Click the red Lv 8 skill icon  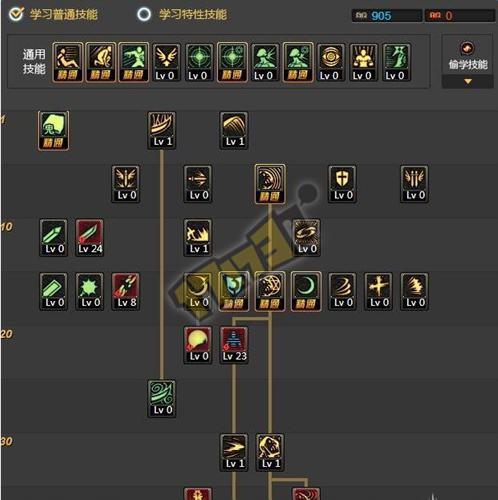click(126, 292)
